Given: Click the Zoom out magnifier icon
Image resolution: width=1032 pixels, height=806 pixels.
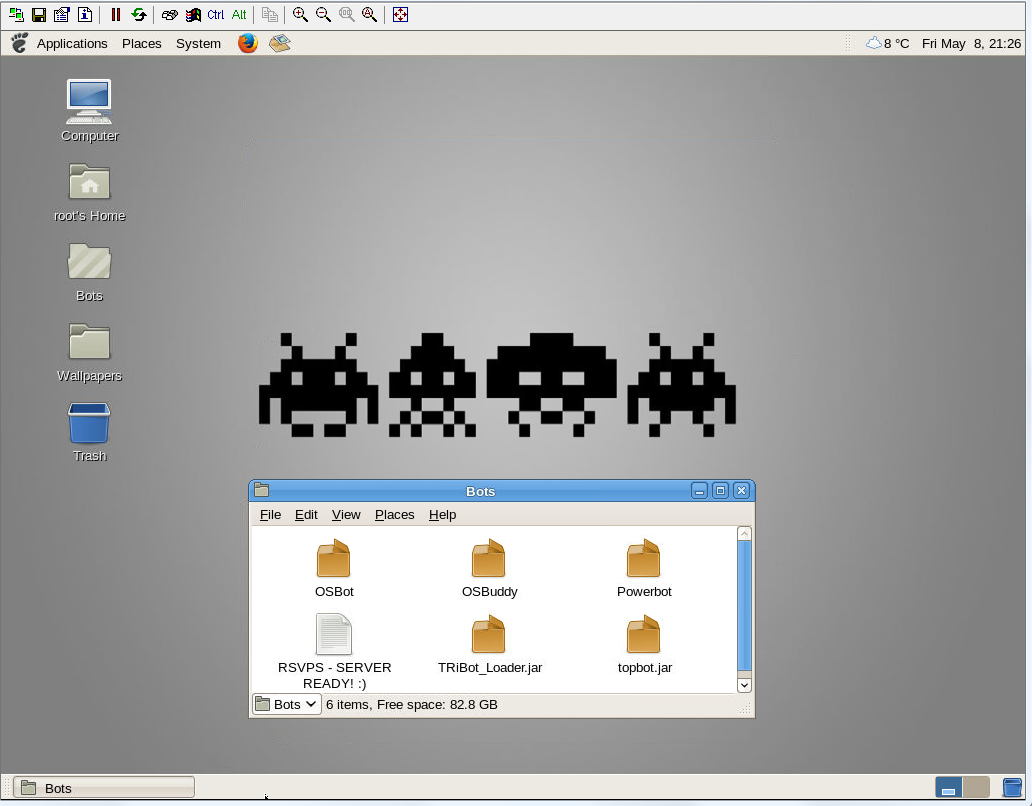Looking at the screenshot, I should (323, 14).
